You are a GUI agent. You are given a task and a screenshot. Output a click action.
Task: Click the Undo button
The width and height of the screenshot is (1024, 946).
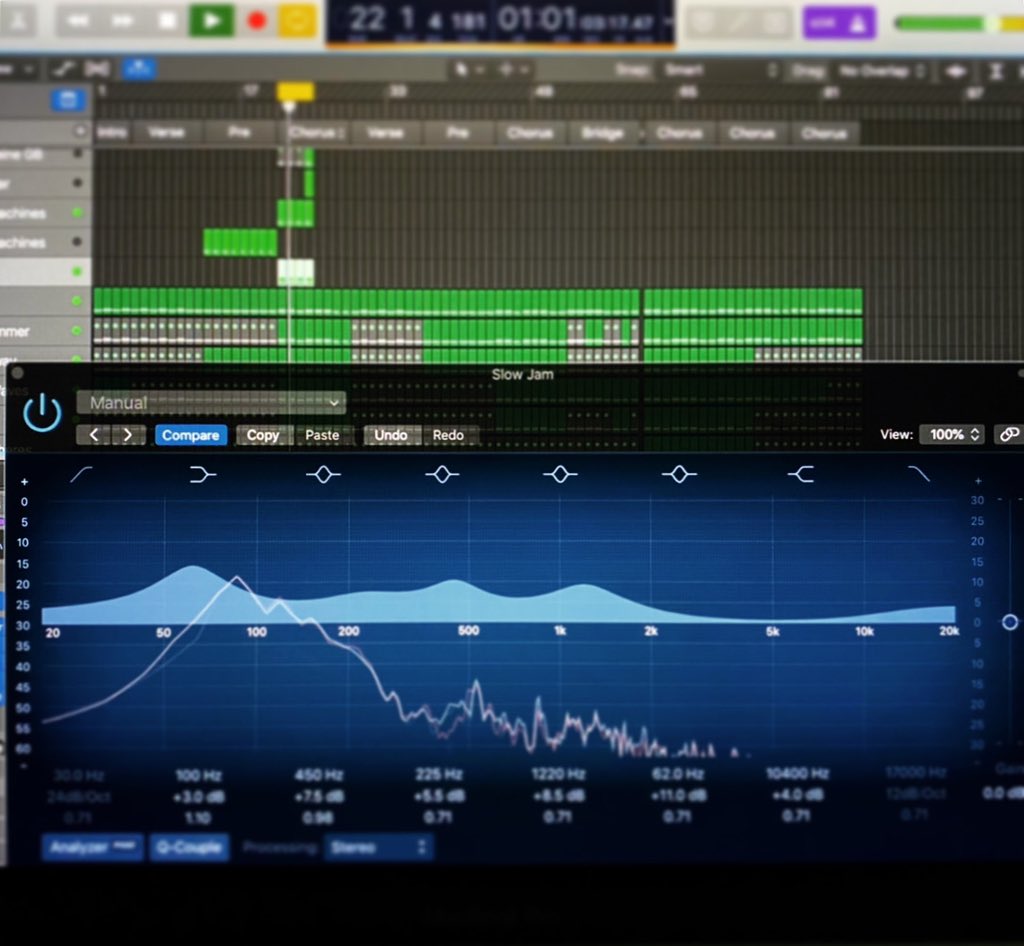[x=391, y=435]
